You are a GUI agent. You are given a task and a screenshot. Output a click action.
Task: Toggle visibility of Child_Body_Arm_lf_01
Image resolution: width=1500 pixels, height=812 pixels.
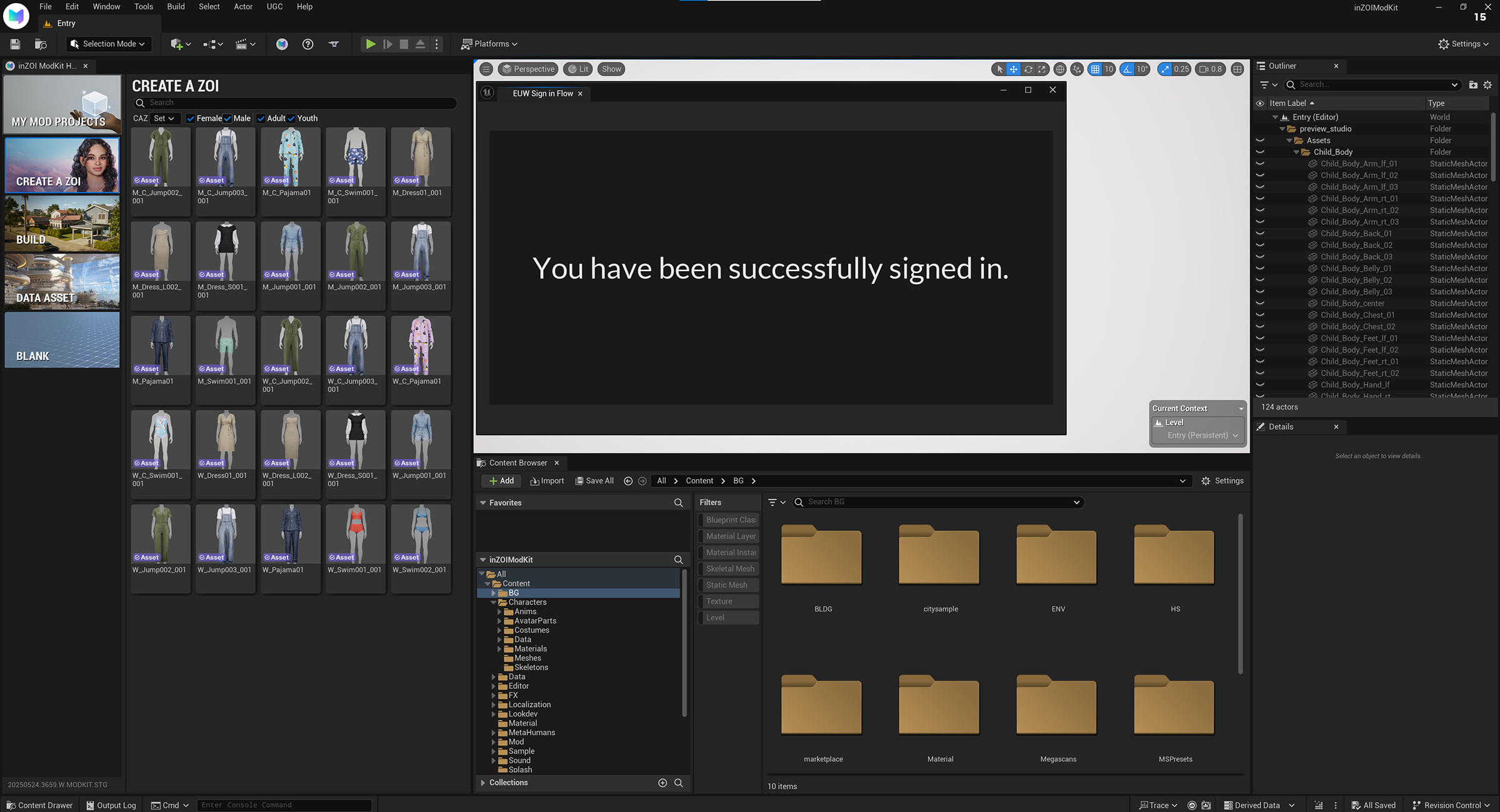1260,164
